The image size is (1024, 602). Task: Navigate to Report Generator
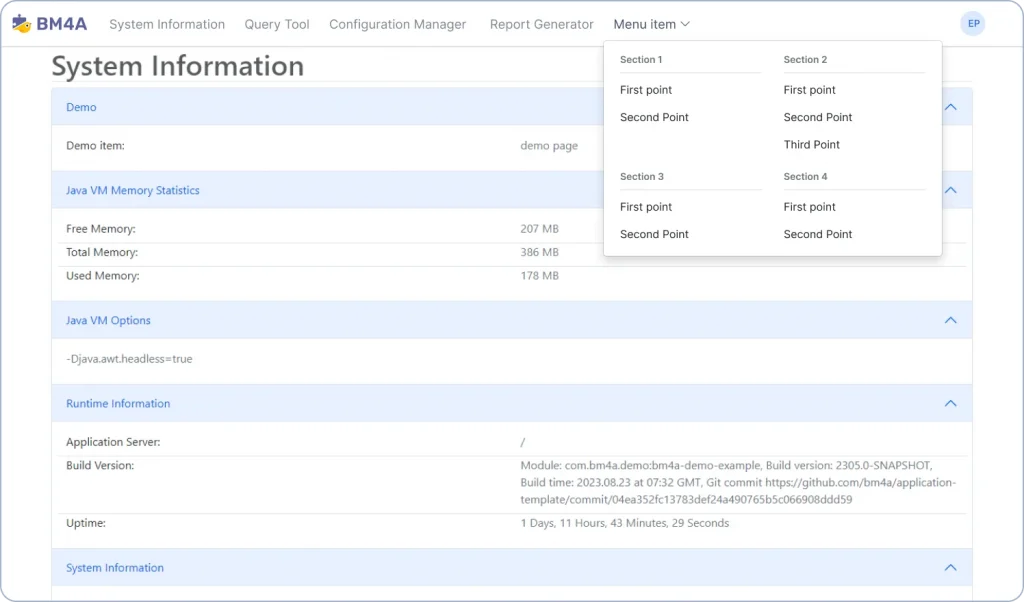click(541, 24)
